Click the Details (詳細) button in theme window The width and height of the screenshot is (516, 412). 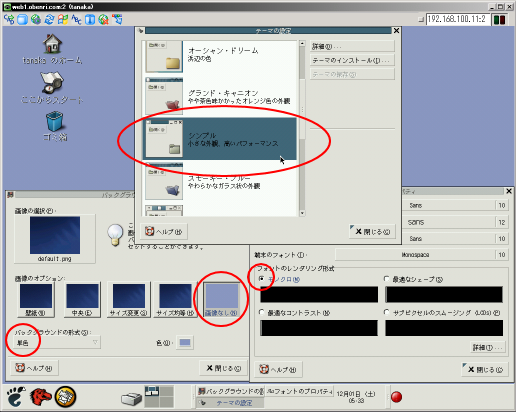[x=352, y=47]
